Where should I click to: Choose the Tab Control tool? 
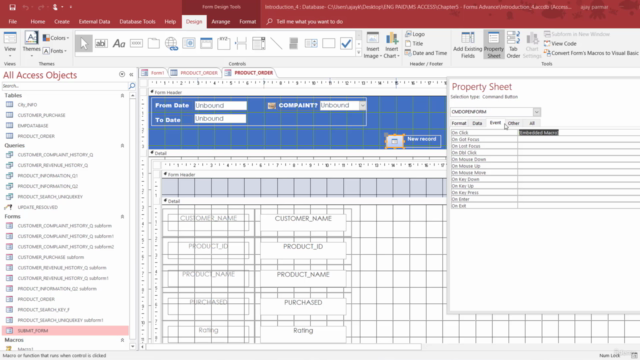[x=154, y=43]
